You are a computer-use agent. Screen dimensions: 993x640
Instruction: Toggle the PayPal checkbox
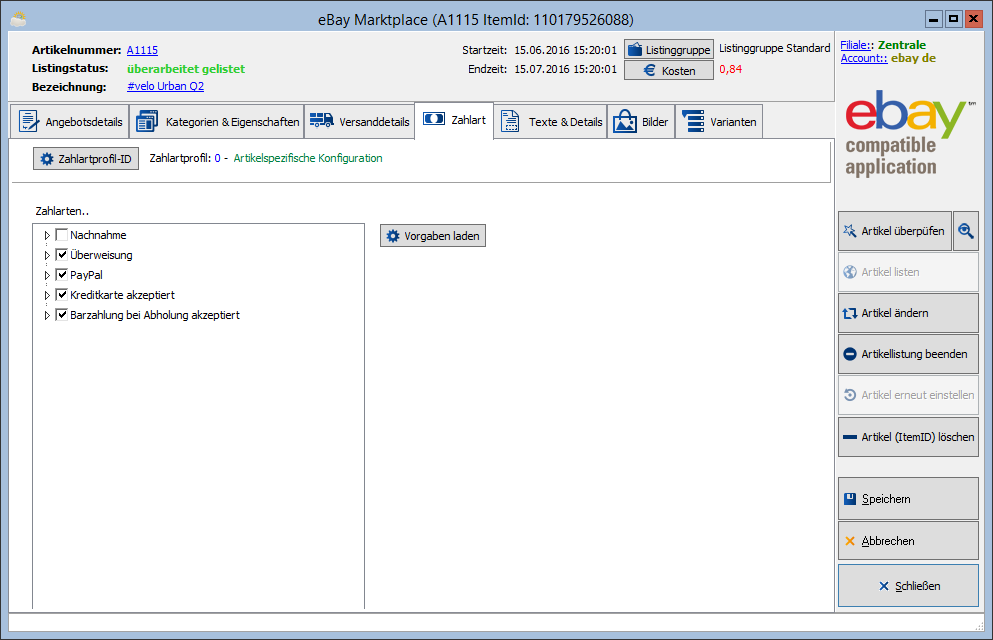point(61,275)
